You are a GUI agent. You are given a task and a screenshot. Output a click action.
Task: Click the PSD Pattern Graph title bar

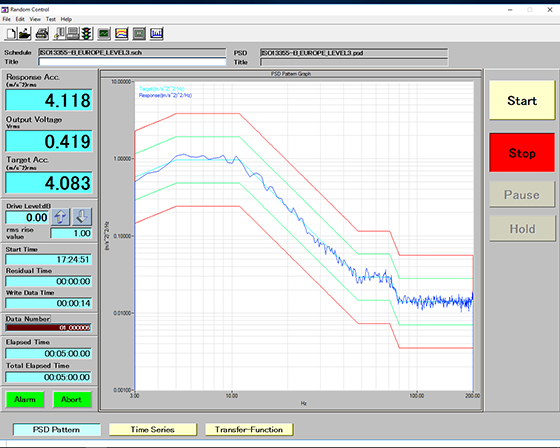click(x=291, y=74)
